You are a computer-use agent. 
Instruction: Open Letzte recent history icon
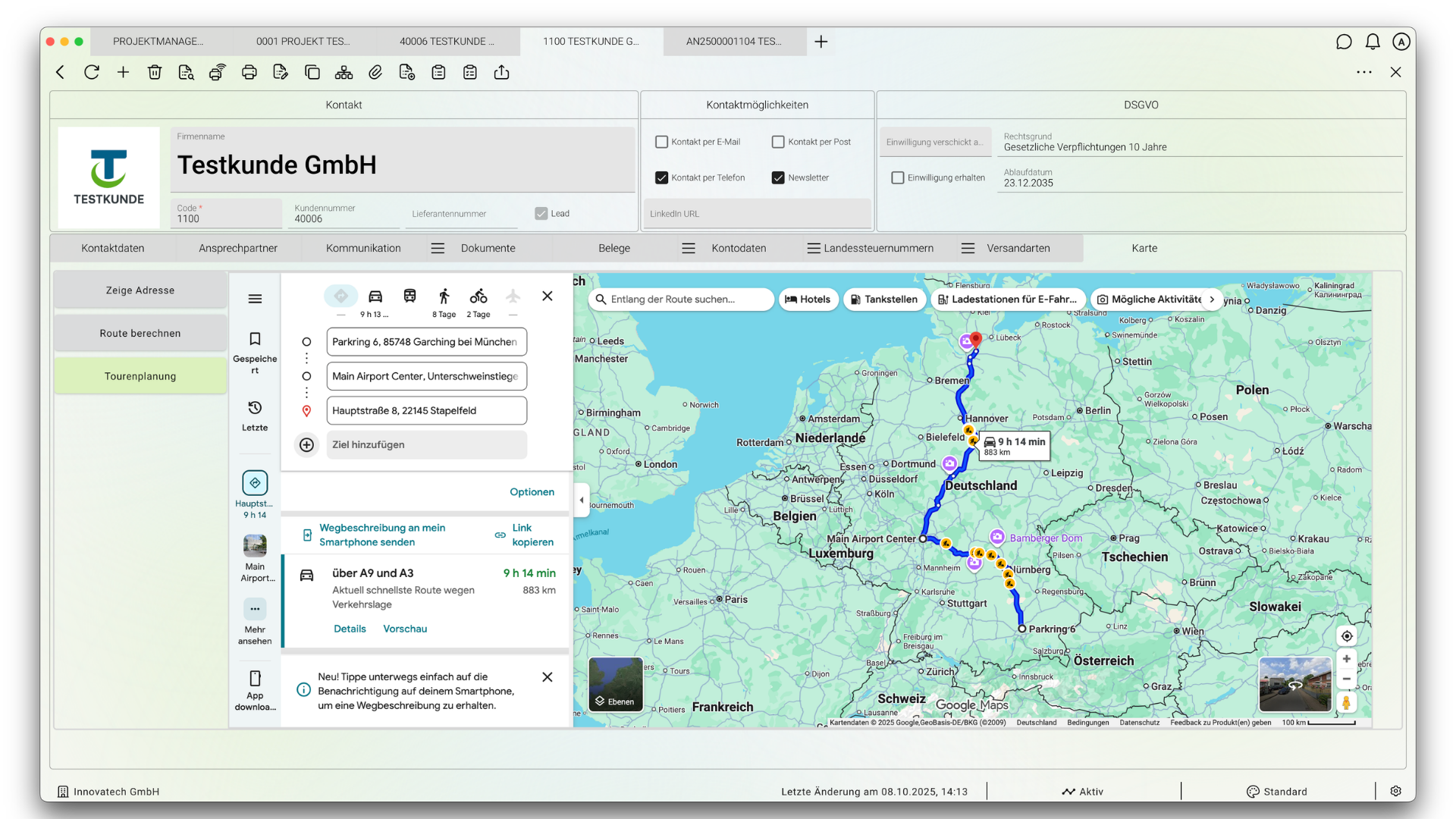coord(255,408)
